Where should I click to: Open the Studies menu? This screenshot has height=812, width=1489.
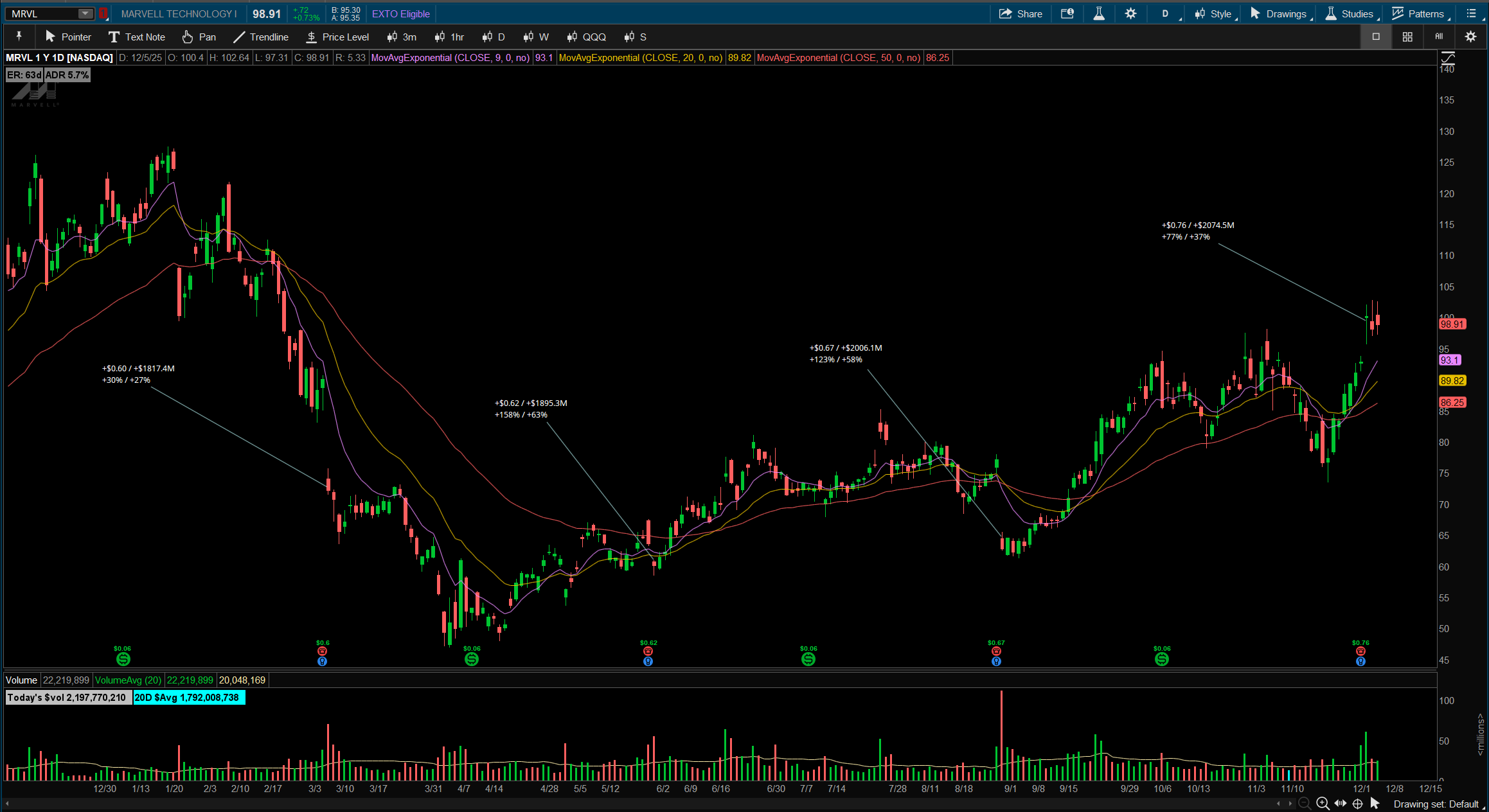[1350, 13]
